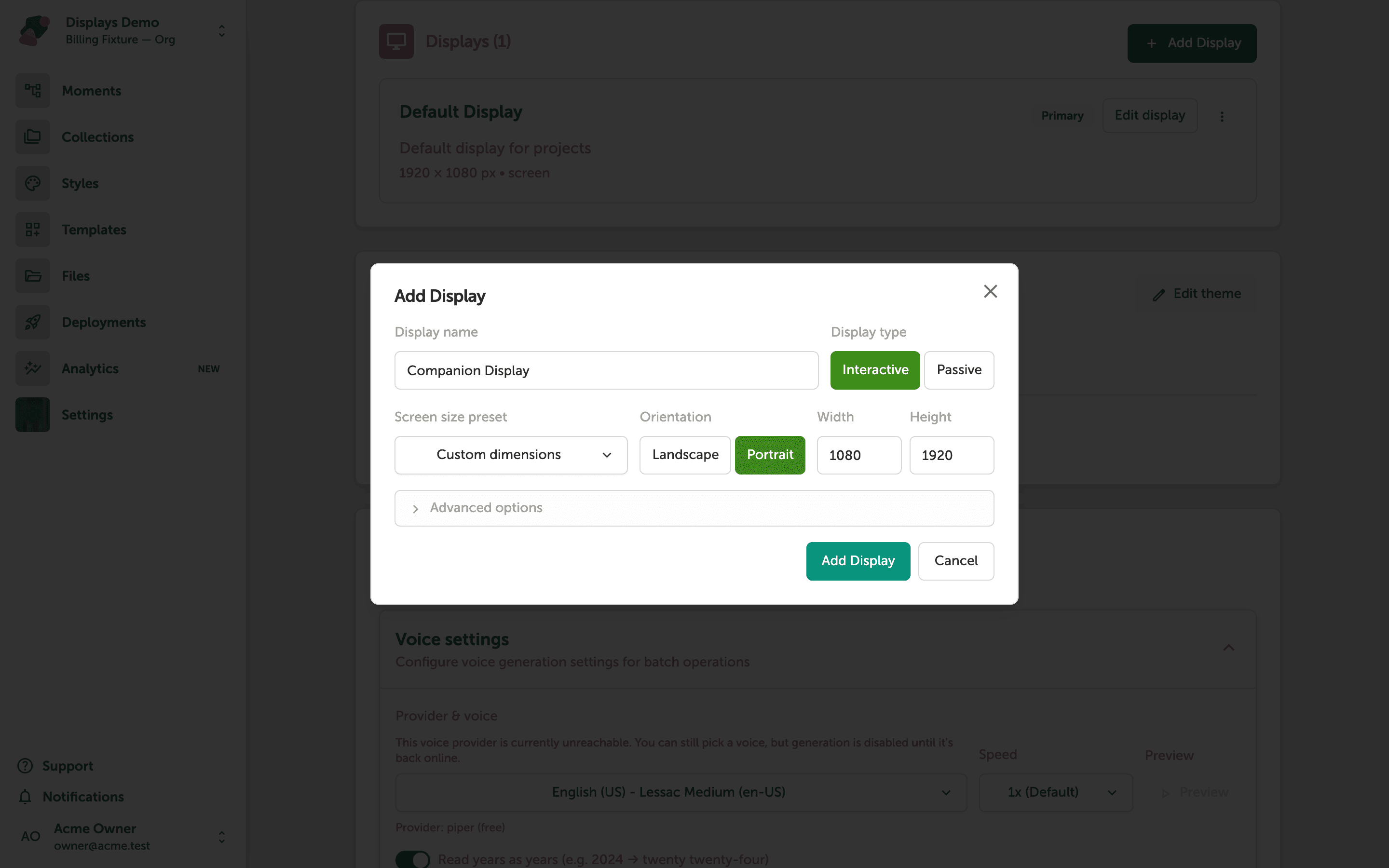Screen dimensions: 1389x868
Task: Open Notifications via the bell icon
Action: 25,796
